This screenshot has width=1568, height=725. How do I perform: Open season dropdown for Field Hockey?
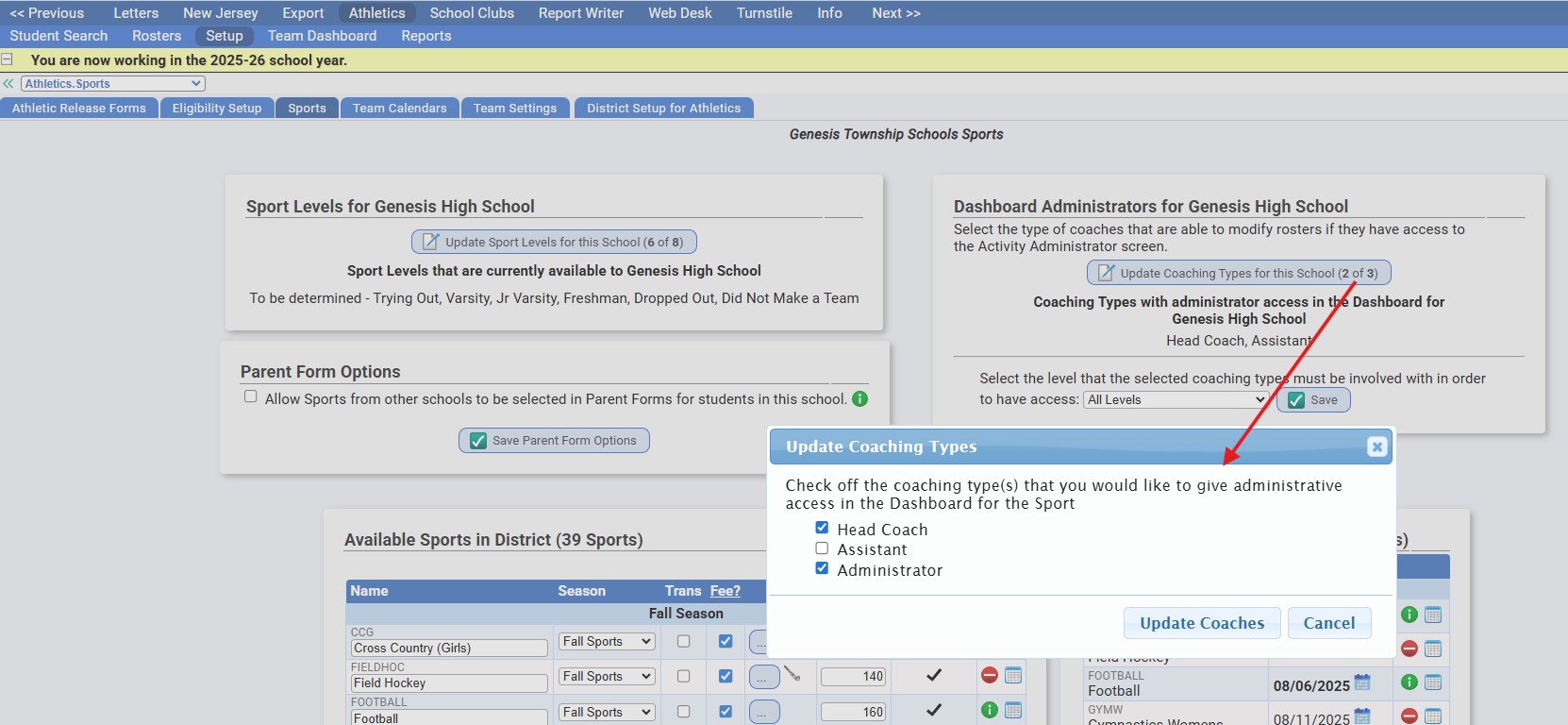coord(607,676)
